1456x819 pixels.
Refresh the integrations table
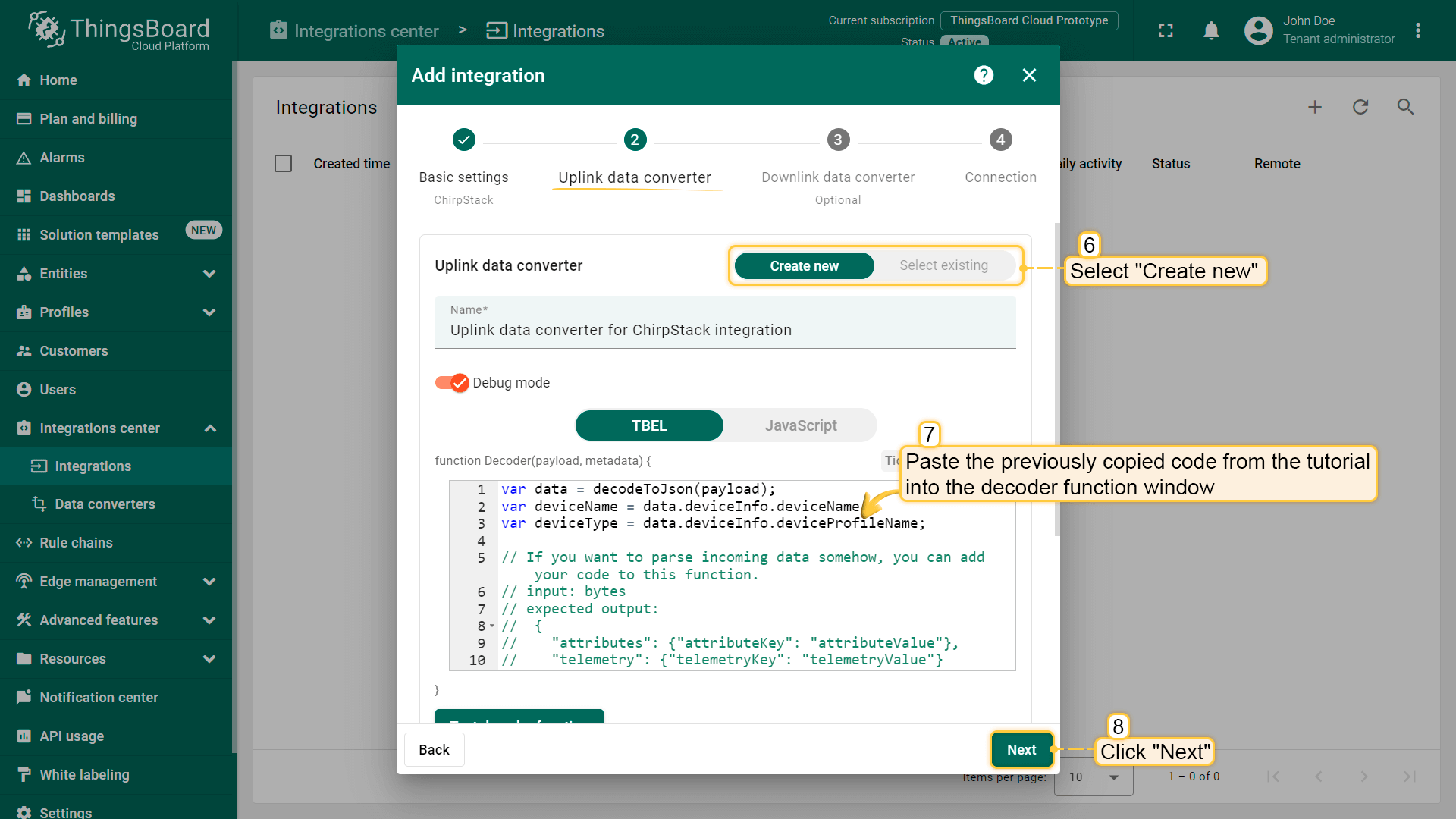coord(1360,107)
